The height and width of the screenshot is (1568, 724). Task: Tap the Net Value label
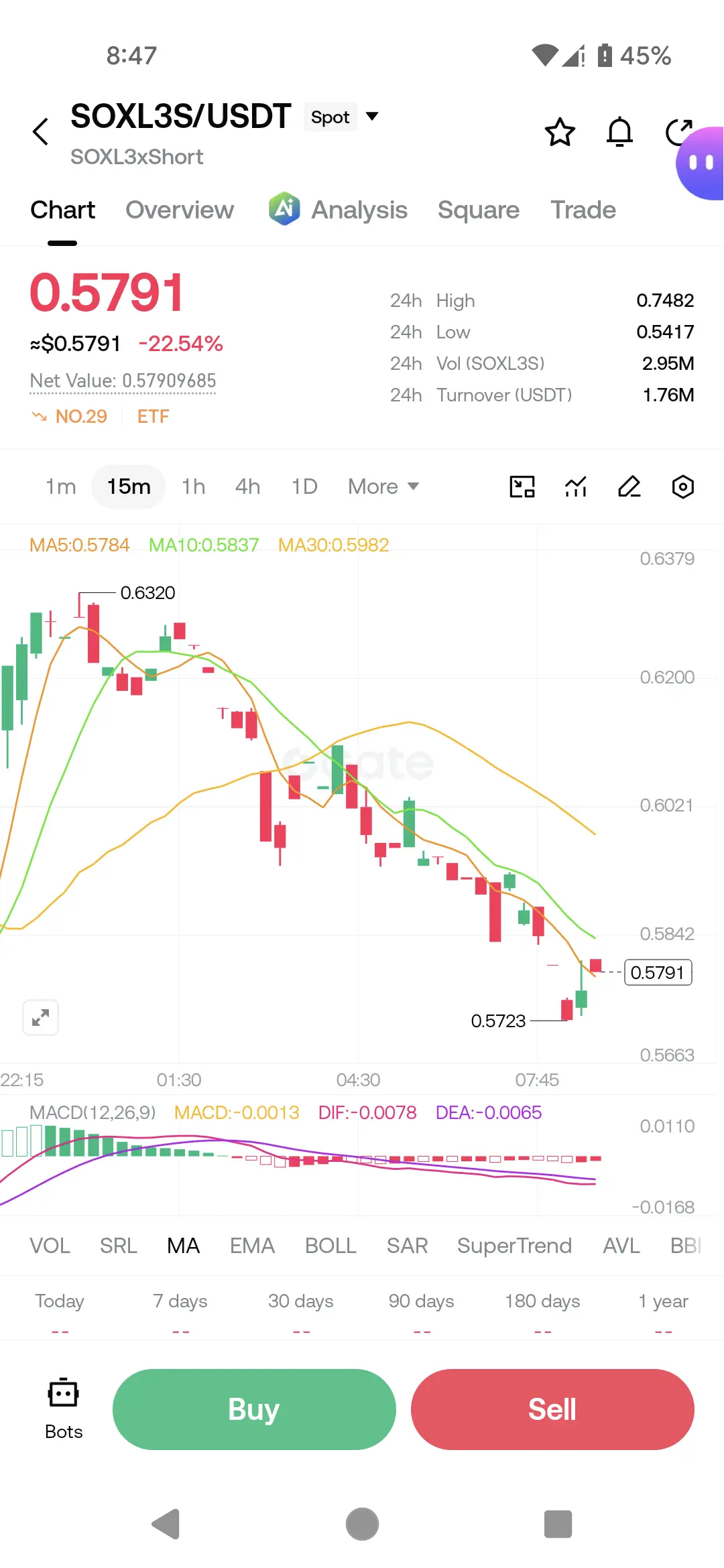click(123, 381)
